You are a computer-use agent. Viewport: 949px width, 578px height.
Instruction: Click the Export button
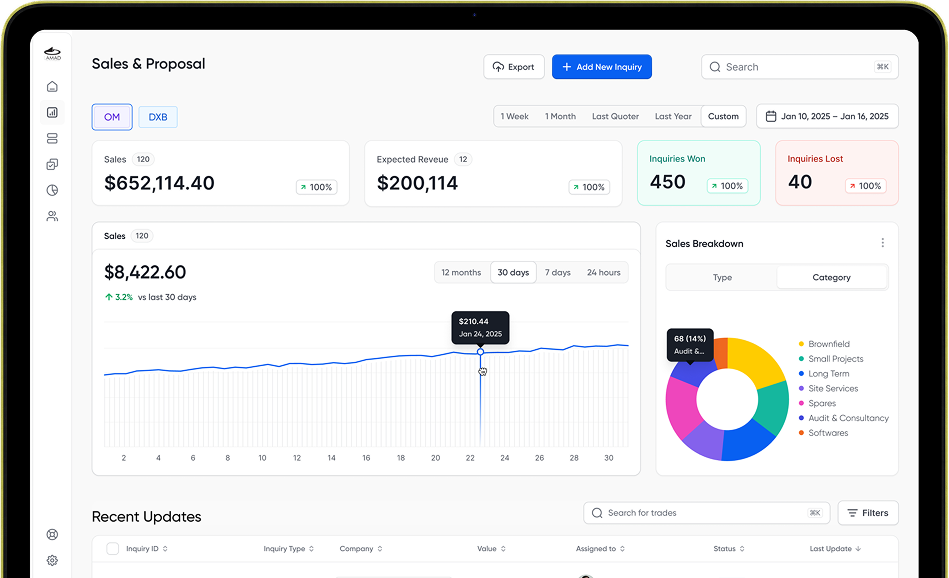click(513, 67)
